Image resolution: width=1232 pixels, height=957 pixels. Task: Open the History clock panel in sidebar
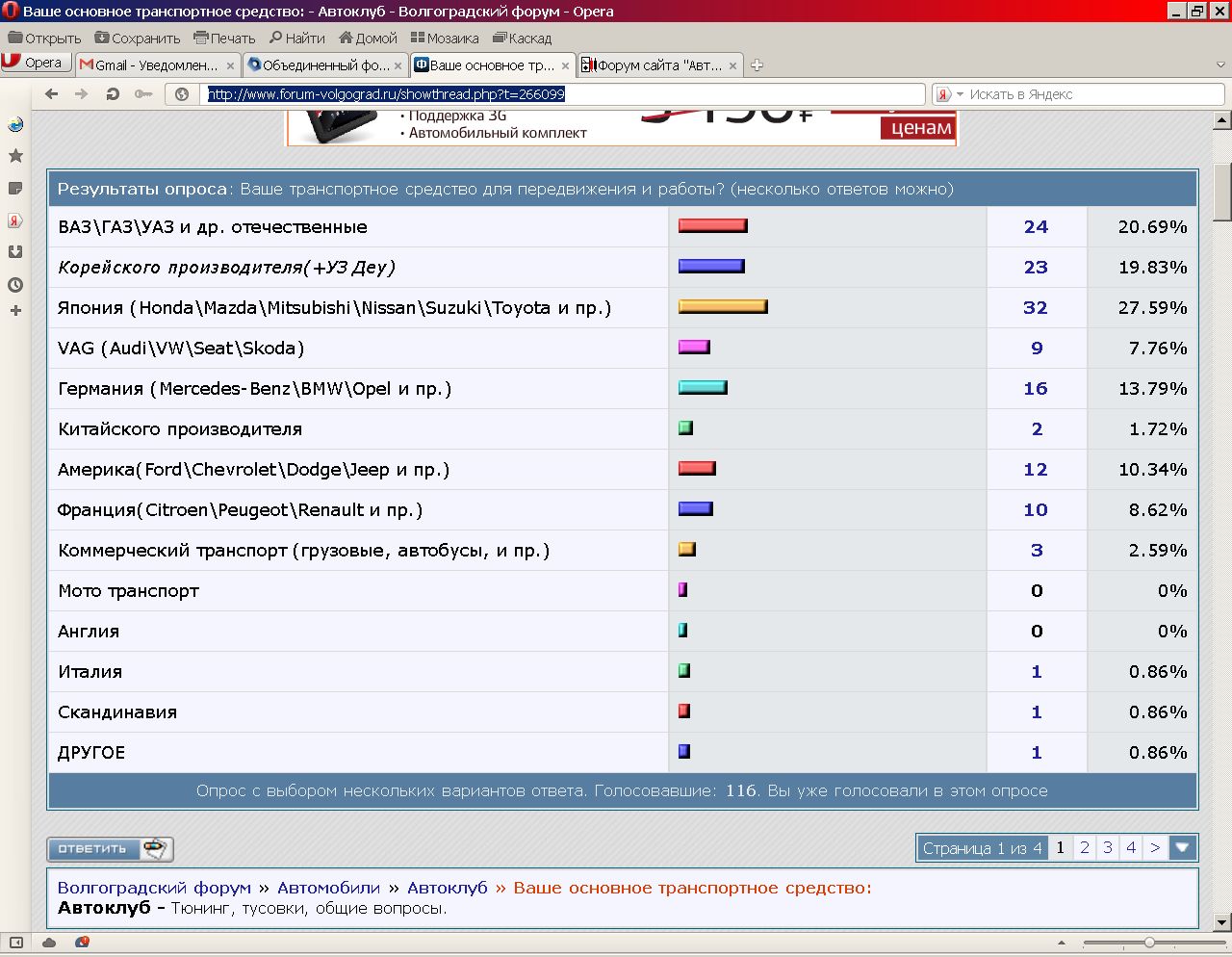point(15,285)
